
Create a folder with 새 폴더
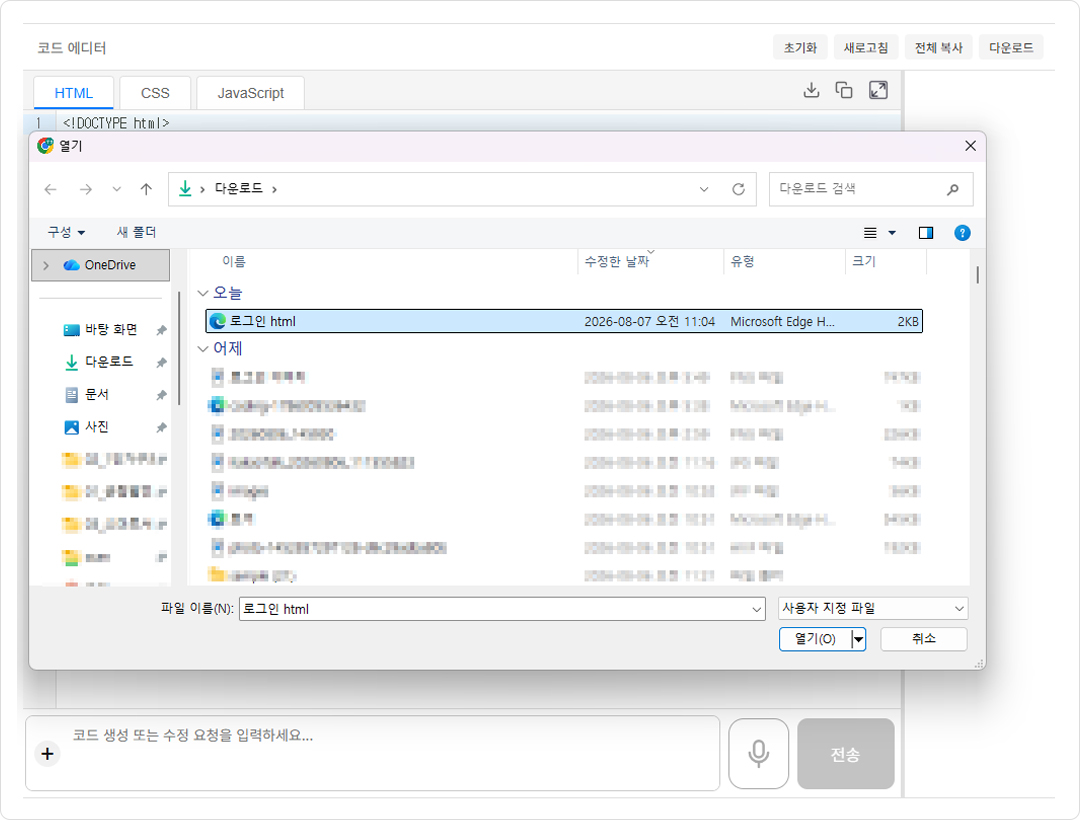tap(136, 233)
